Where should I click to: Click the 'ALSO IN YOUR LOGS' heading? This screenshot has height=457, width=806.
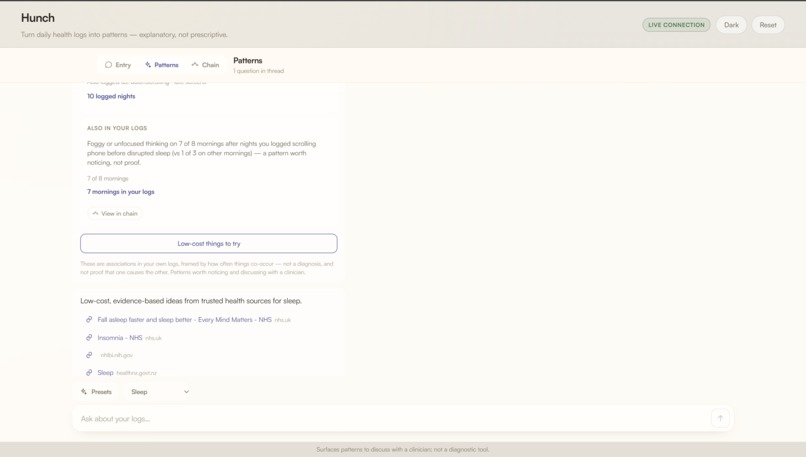click(x=117, y=128)
